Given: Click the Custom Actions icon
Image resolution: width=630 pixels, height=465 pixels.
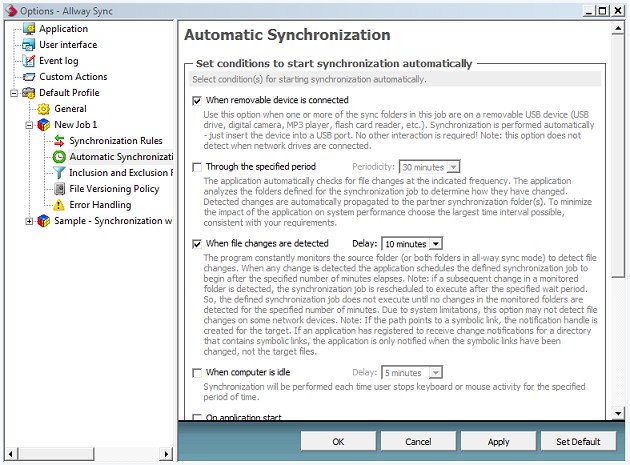Looking at the screenshot, I should pyautogui.click(x=29, y=77).
